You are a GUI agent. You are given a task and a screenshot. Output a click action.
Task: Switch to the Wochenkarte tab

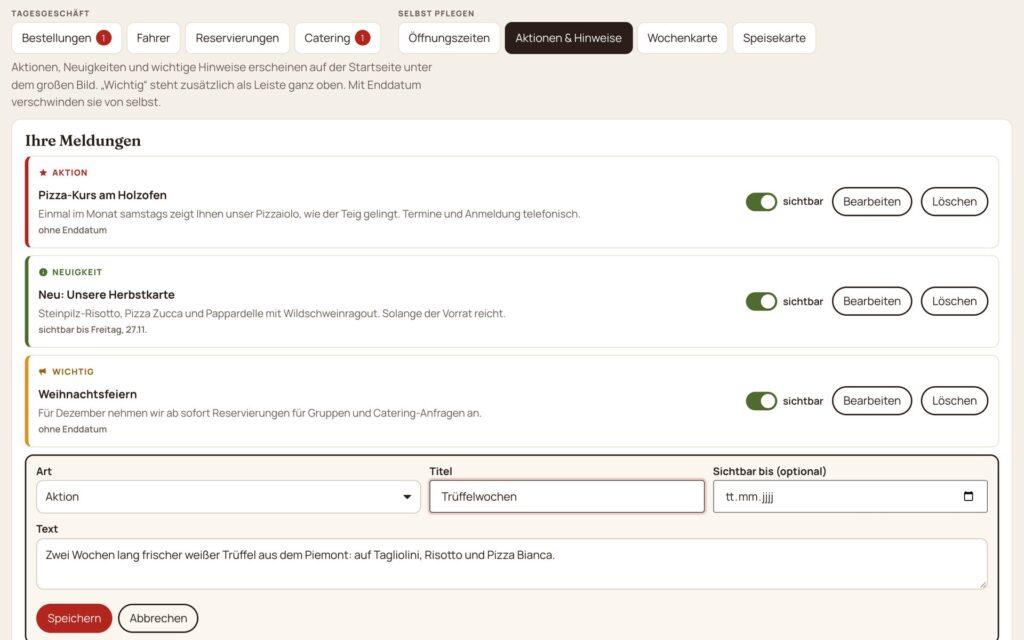[x=682, y=38]
